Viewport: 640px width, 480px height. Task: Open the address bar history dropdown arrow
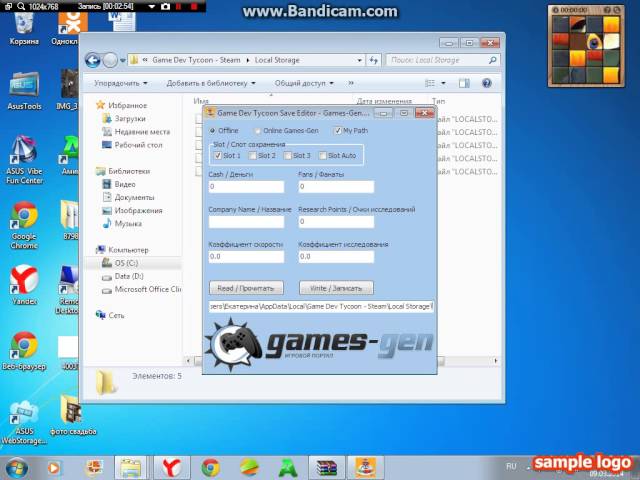pos(359,60)
